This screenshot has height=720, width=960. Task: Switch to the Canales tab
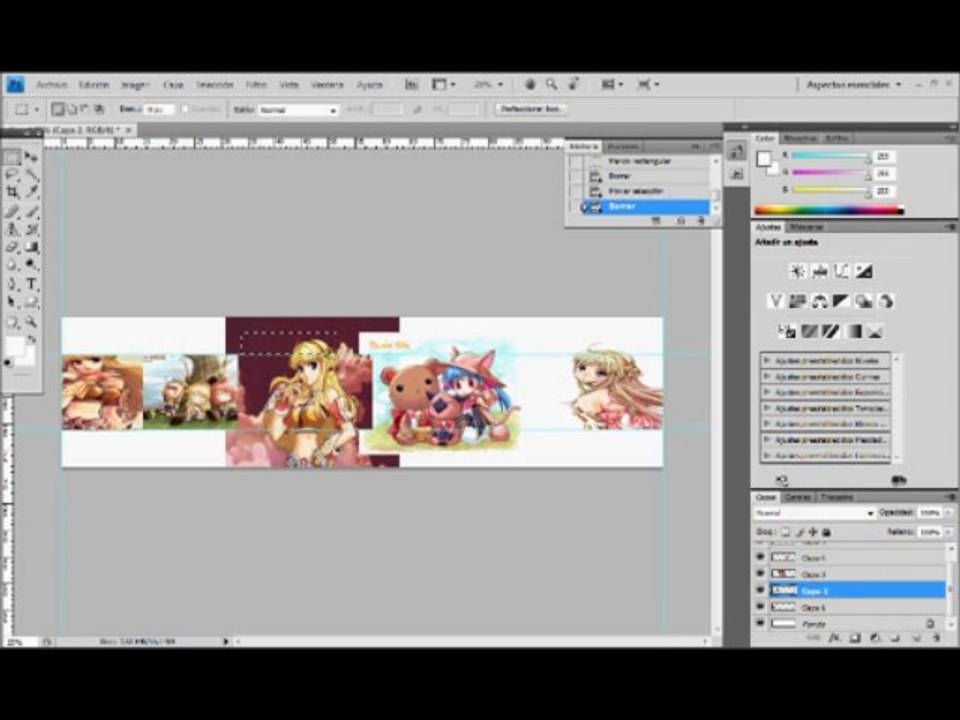coord(798,497)
